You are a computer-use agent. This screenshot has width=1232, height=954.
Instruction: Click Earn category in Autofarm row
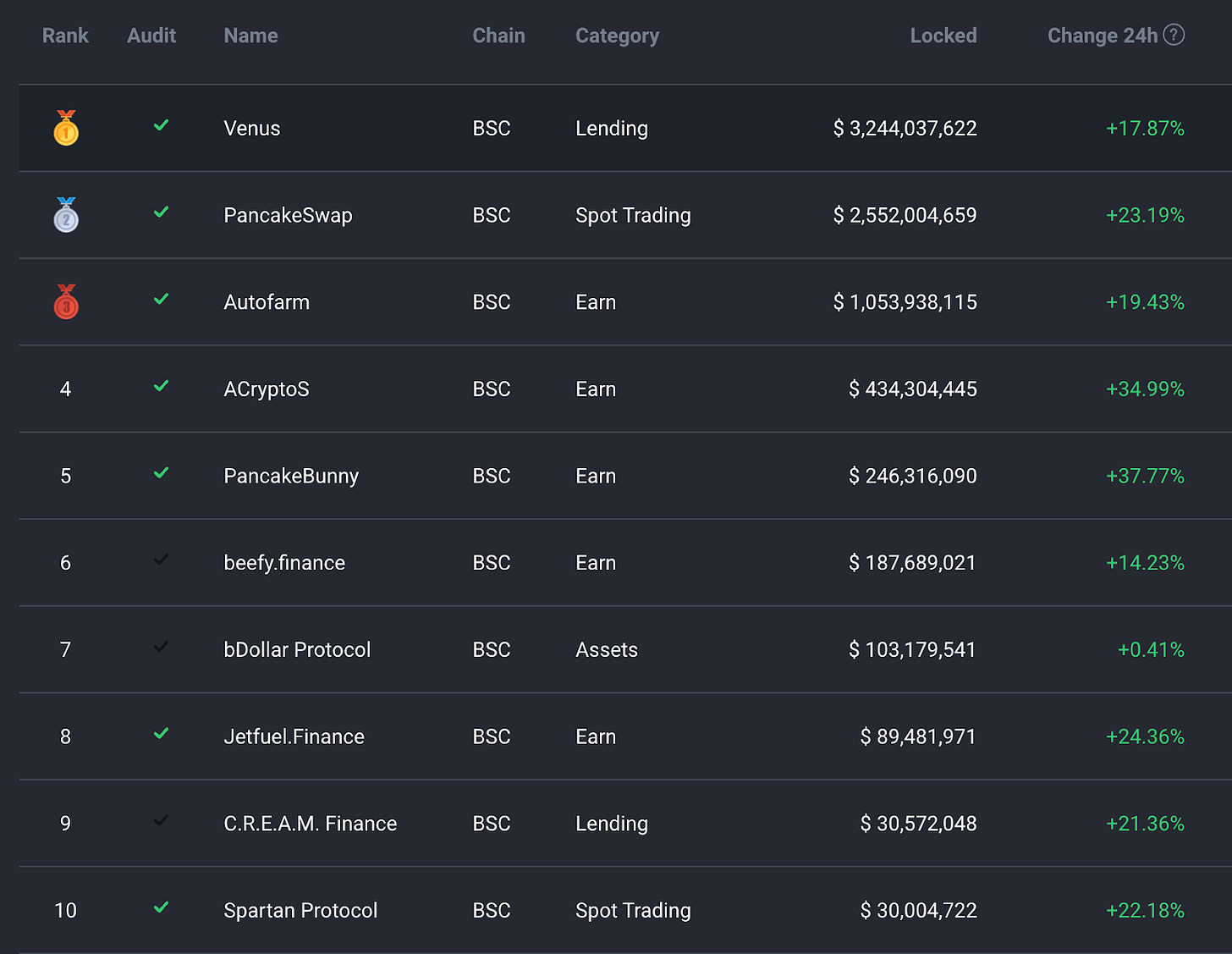pyautogui.click(x=596, y=302)
